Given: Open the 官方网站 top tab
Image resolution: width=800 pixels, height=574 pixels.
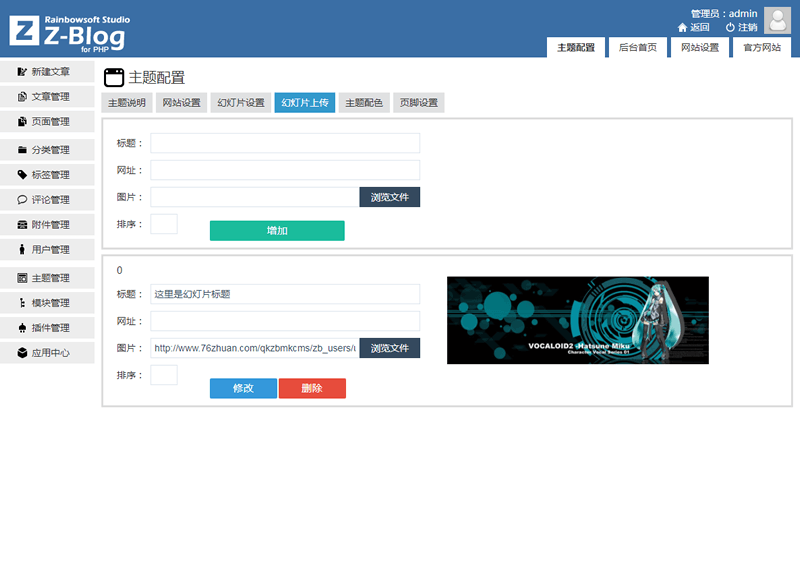Looking at the screenshot, I should tap(762, 47).
